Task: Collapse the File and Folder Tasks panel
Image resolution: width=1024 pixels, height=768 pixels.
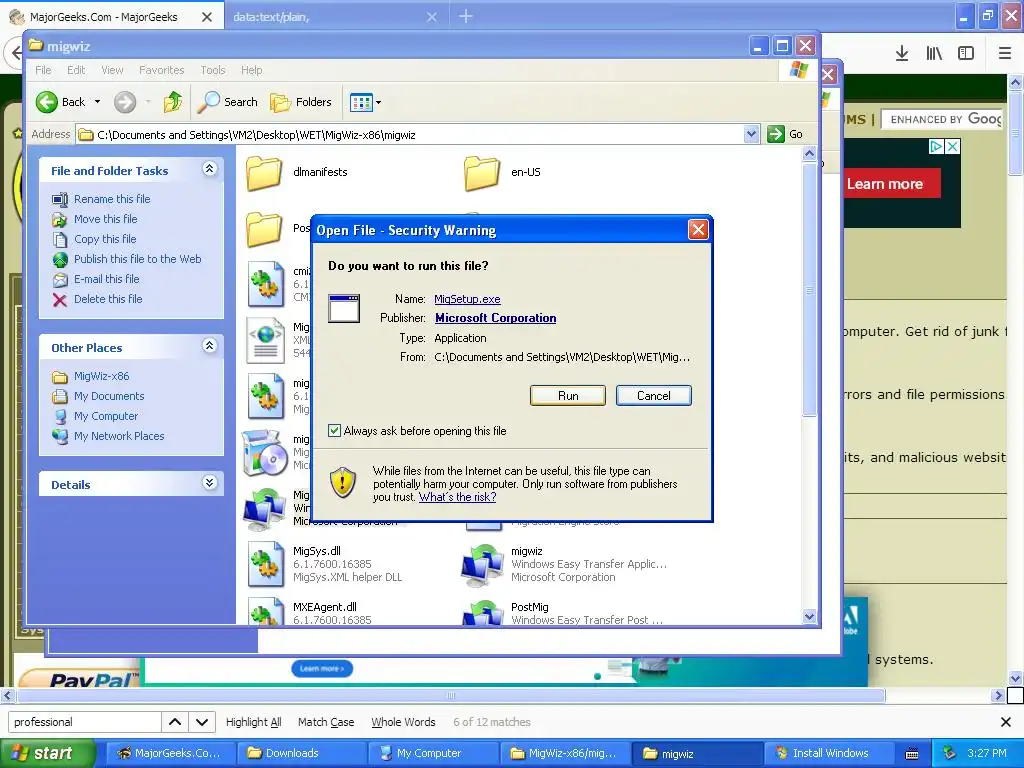Action: click(x=209, y=169)
